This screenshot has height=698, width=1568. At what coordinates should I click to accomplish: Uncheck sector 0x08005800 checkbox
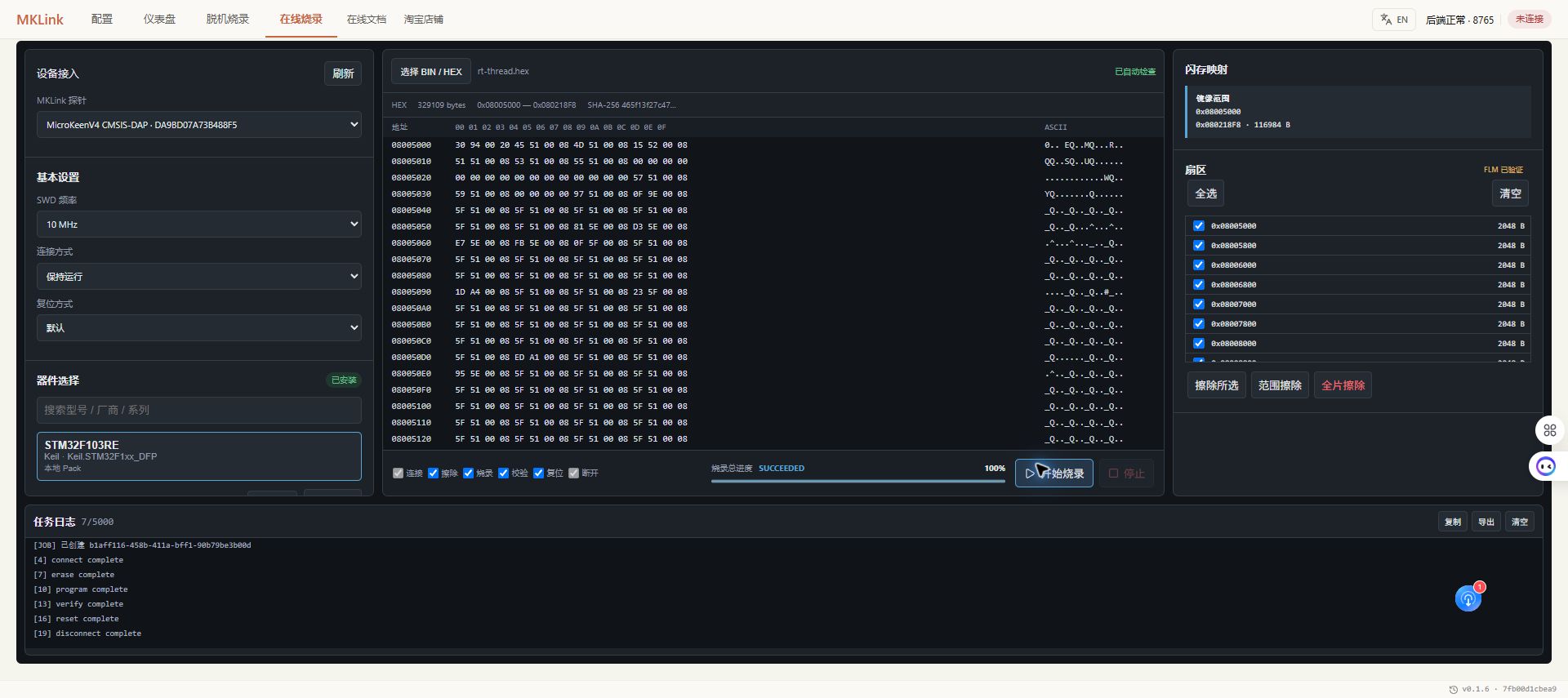1199,246
